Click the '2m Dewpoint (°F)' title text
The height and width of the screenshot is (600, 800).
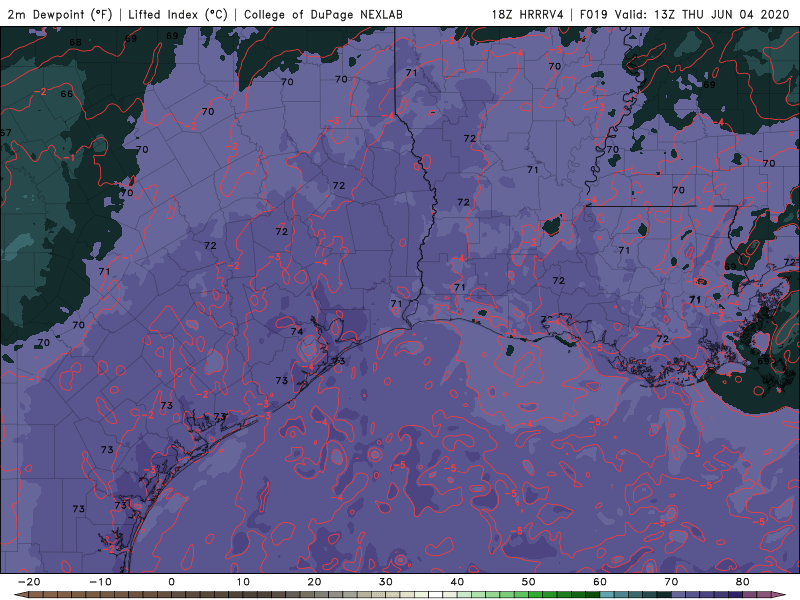(x=60, y=14)
